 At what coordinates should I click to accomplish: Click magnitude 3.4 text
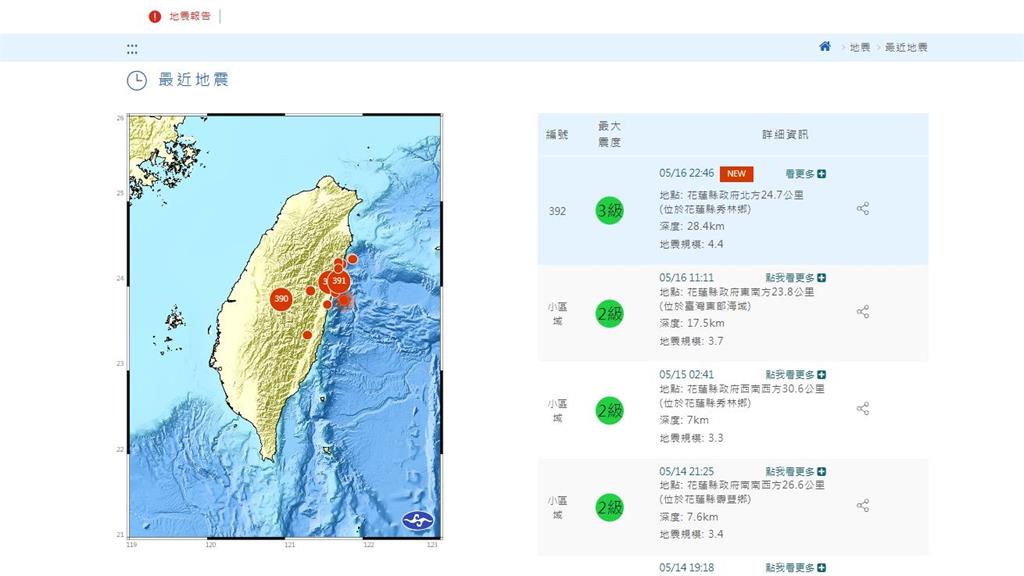pyautogui.click(x=691, y=534)
